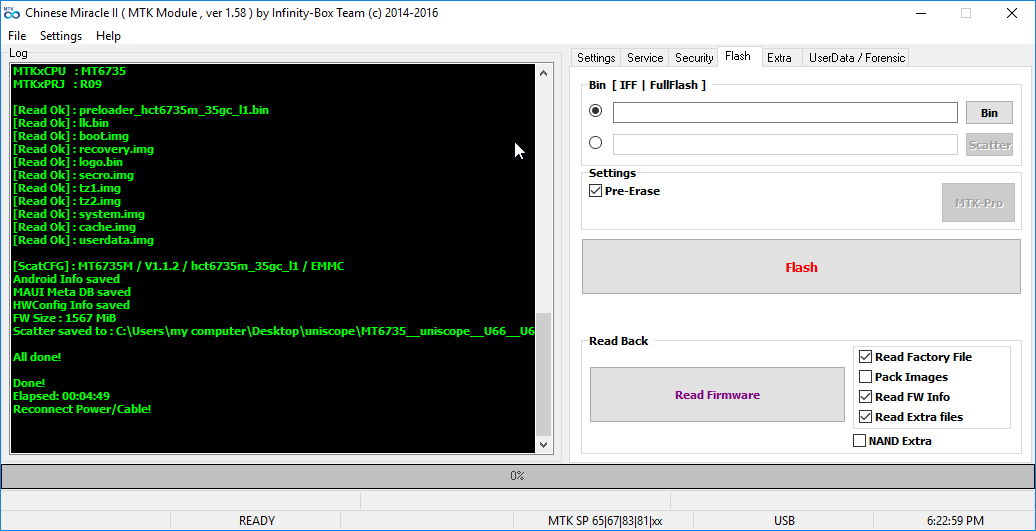Click the log line 'All done!'
1036x531 pixels.
click(37, 357)
